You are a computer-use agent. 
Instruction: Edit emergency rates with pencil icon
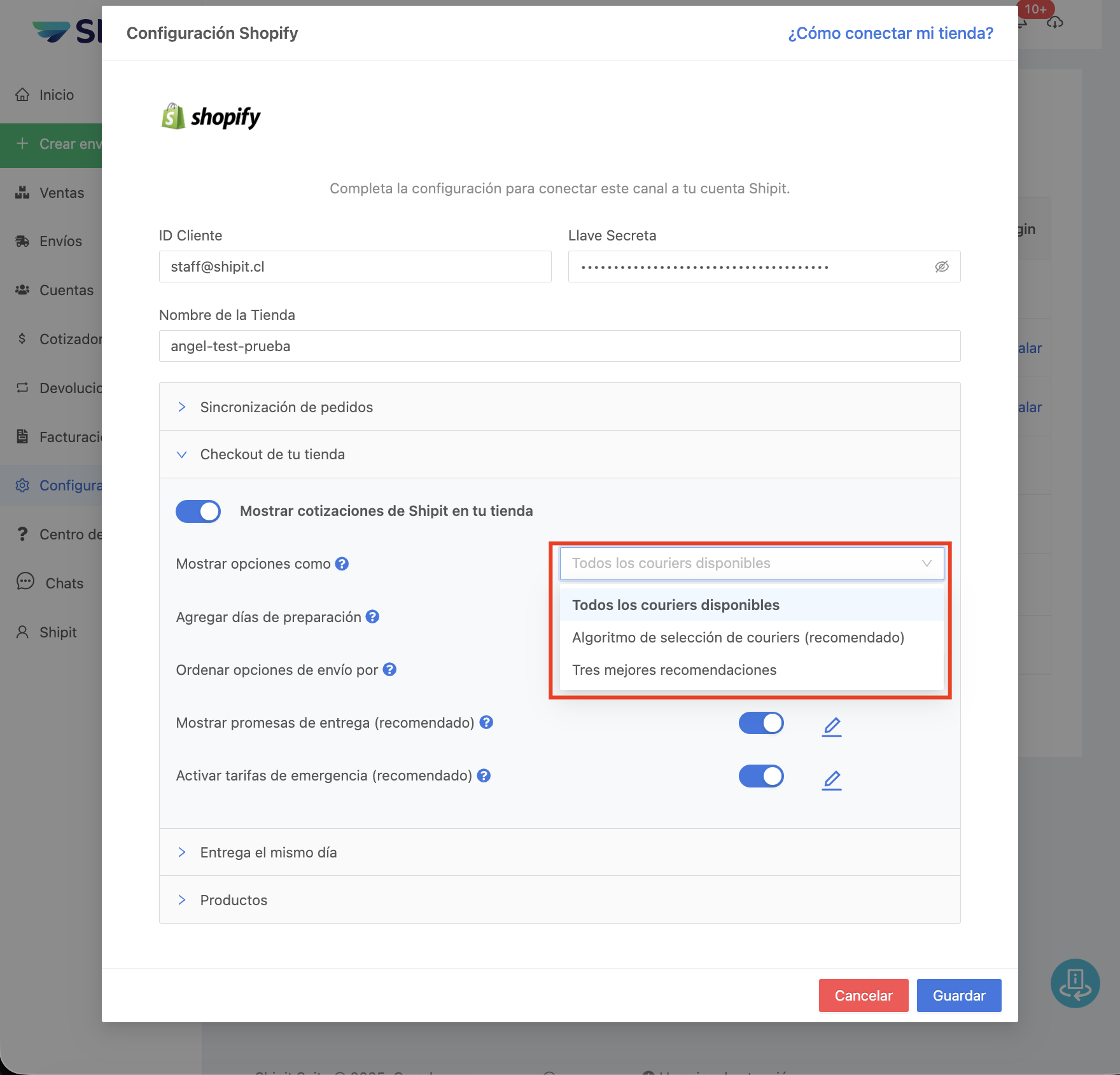coord(831,780)
